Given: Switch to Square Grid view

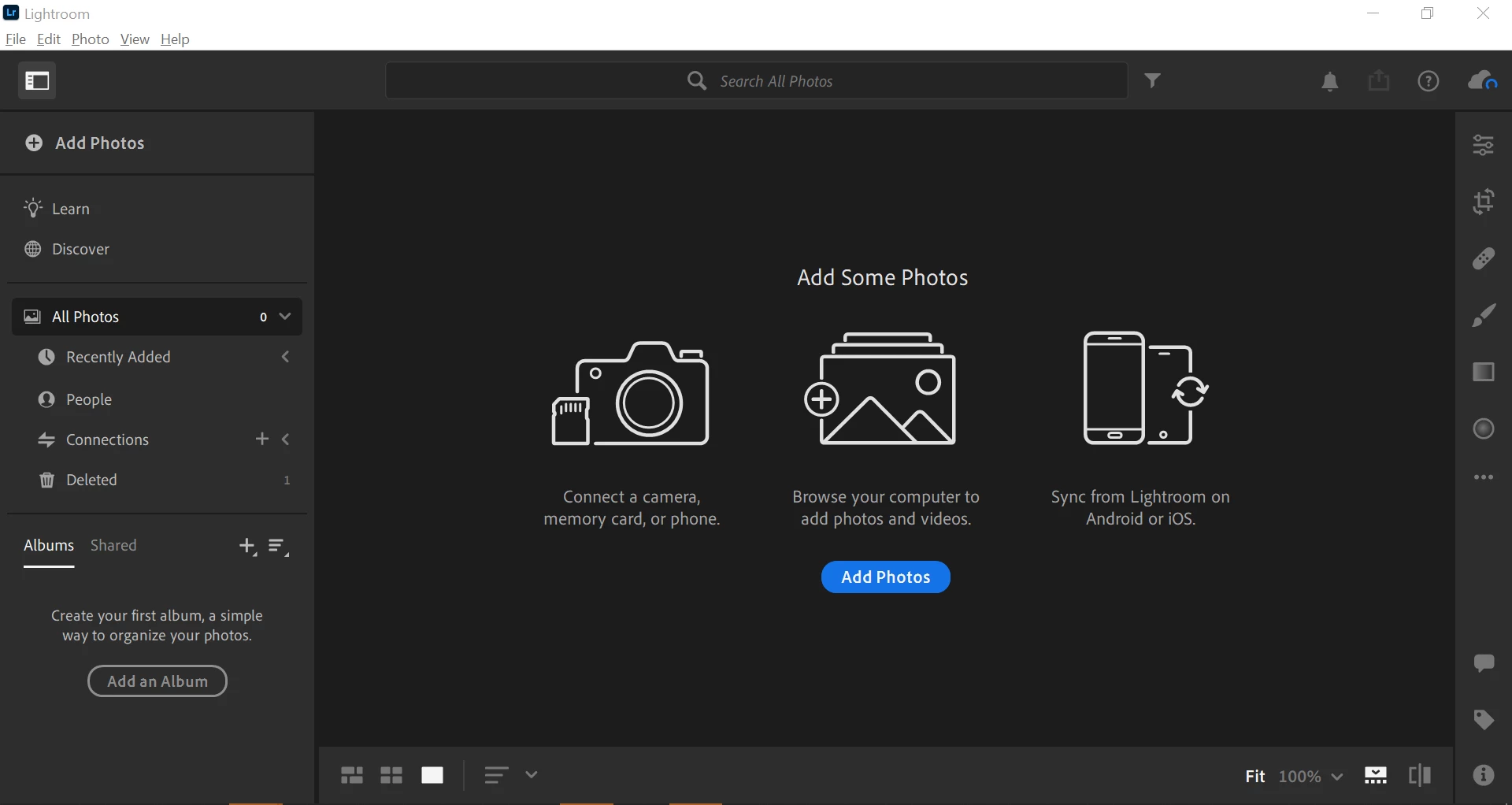Looking at the screenshot, I should [391, 776].
